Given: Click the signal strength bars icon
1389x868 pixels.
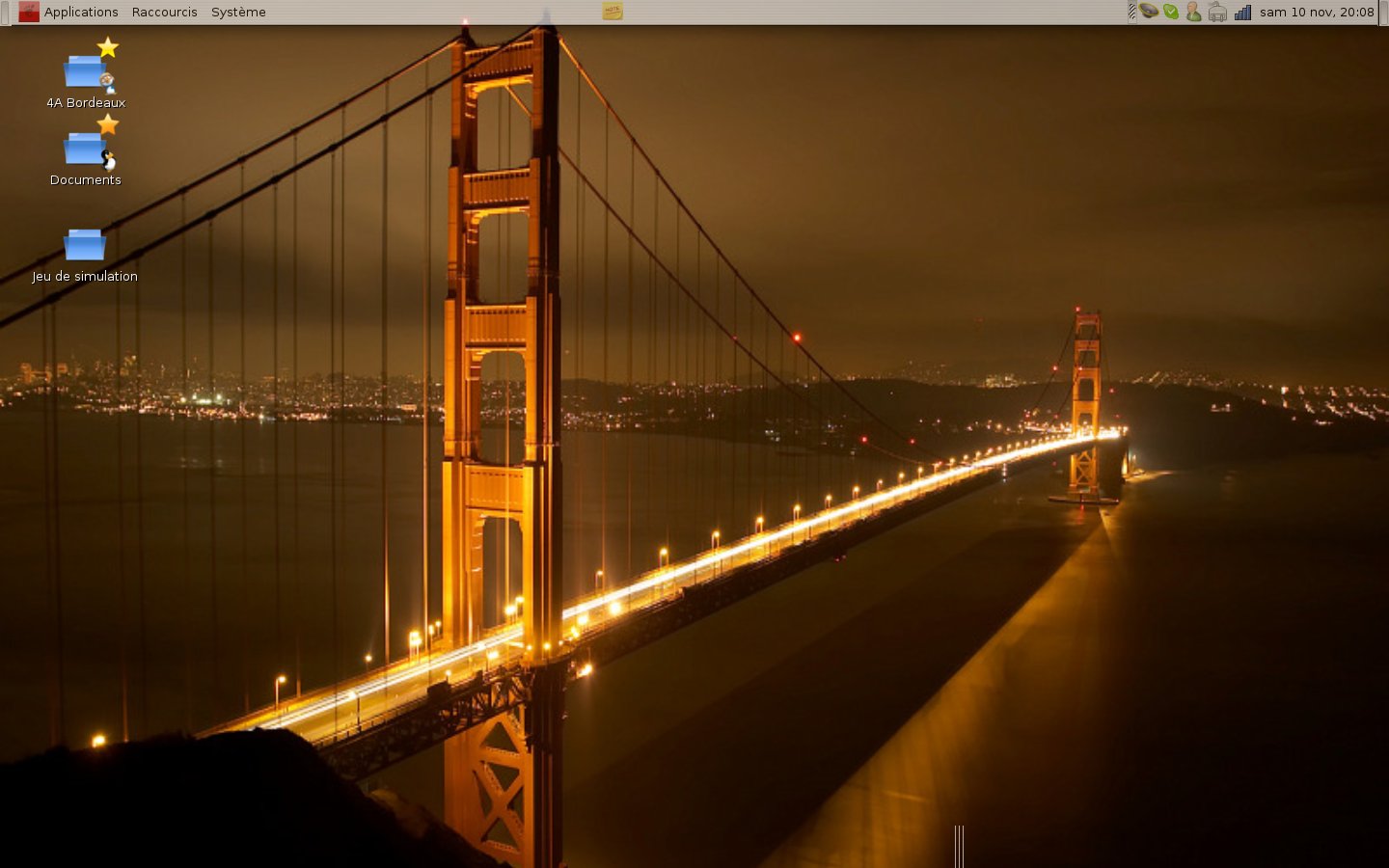Looking at the screenshot, I should (x=1243, y=13).
